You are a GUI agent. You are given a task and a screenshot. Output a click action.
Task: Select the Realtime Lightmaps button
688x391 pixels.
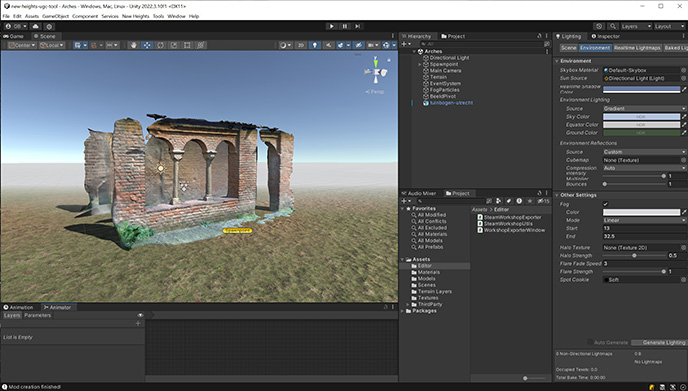637,48
